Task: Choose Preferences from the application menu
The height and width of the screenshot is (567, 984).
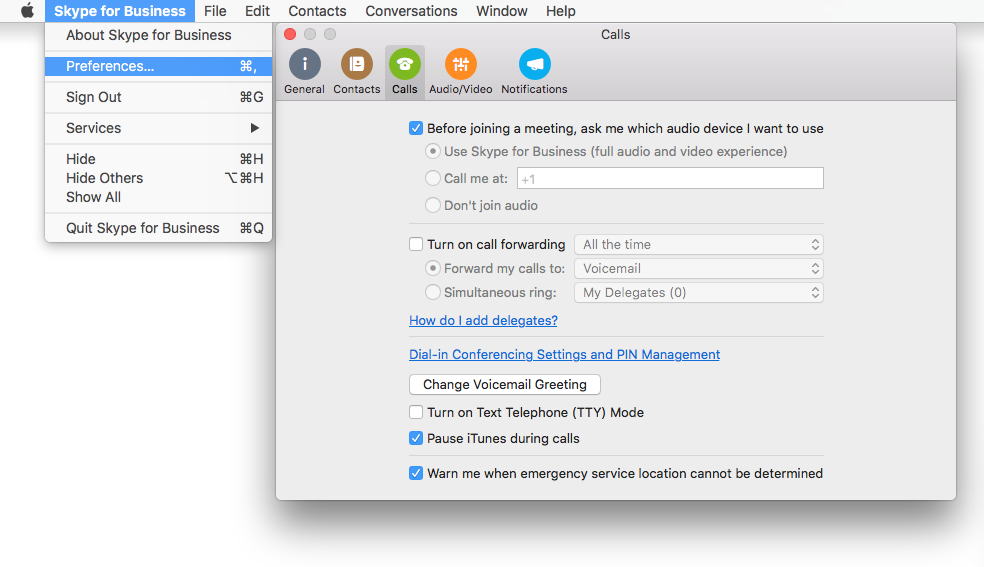Action: point(110,66)
